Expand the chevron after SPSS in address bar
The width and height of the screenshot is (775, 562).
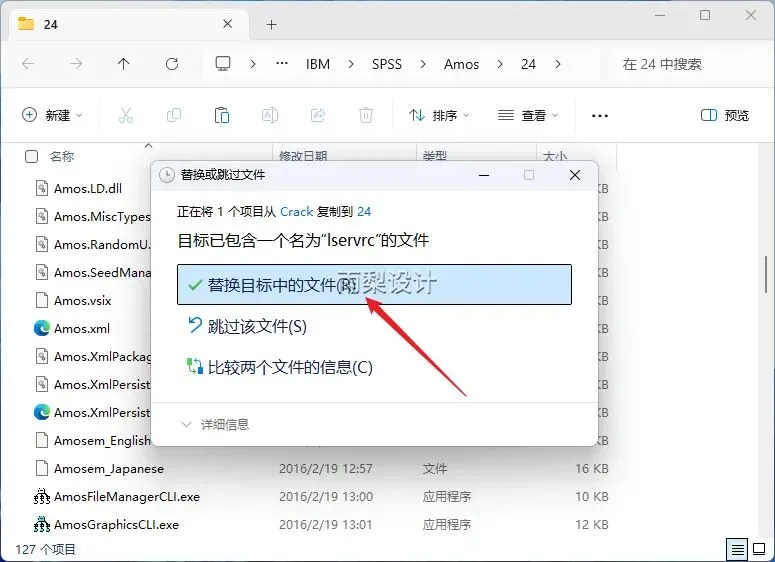point(423,64)
